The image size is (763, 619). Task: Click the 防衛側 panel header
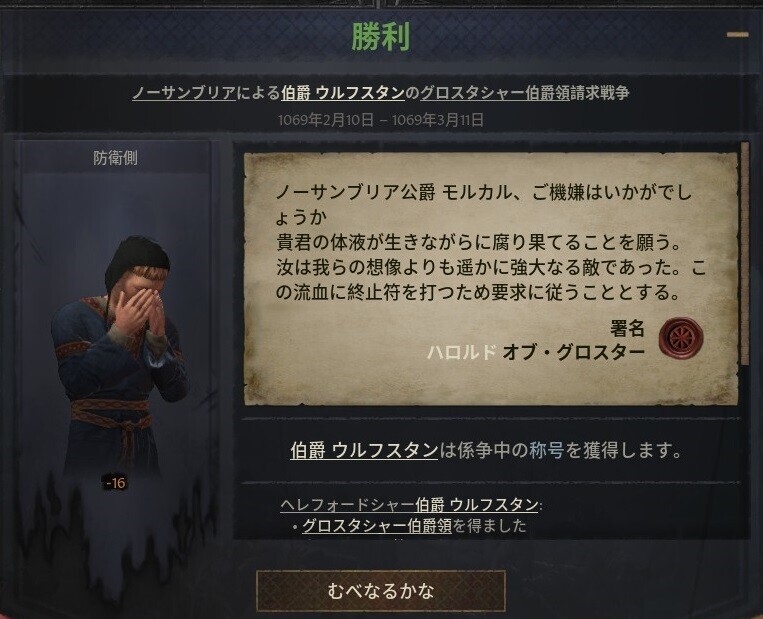coord(115,158)
